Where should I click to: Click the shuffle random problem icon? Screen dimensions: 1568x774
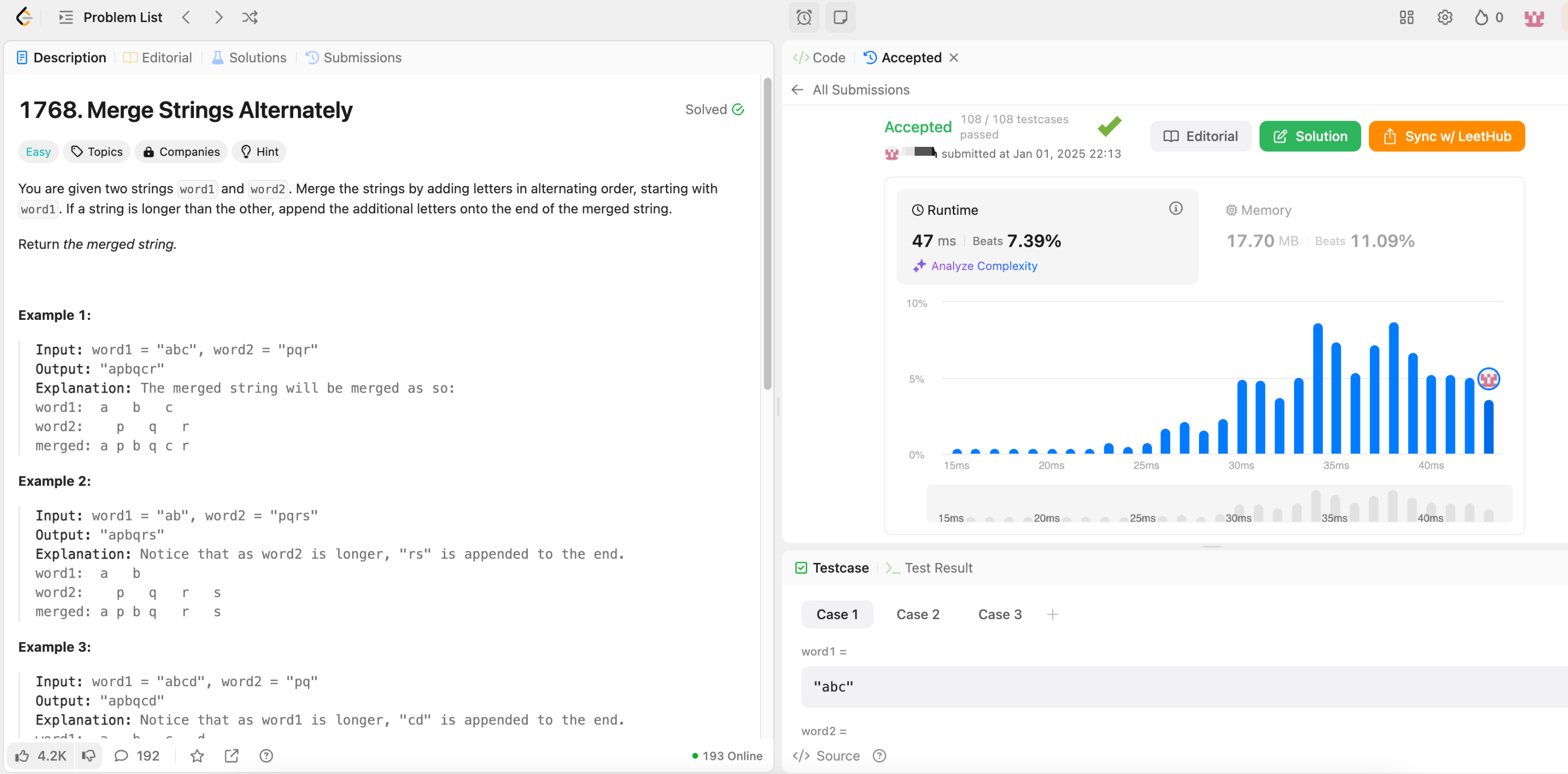point(249,17)
